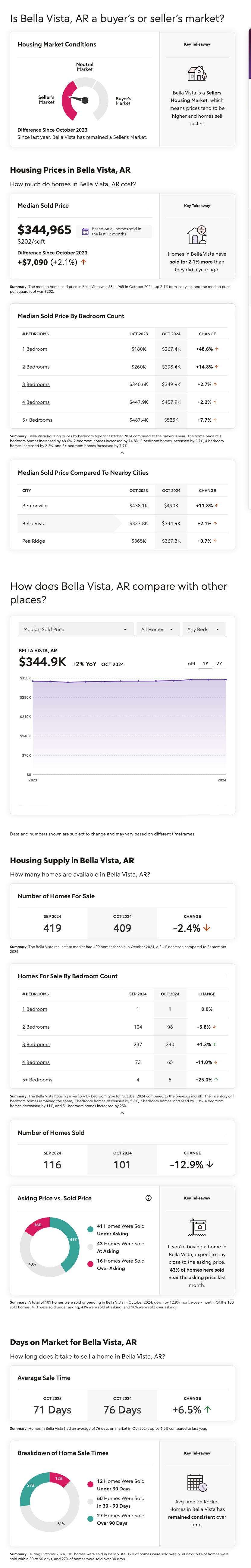Select the 3 Bedrooms price link

(x=36, y=384)
